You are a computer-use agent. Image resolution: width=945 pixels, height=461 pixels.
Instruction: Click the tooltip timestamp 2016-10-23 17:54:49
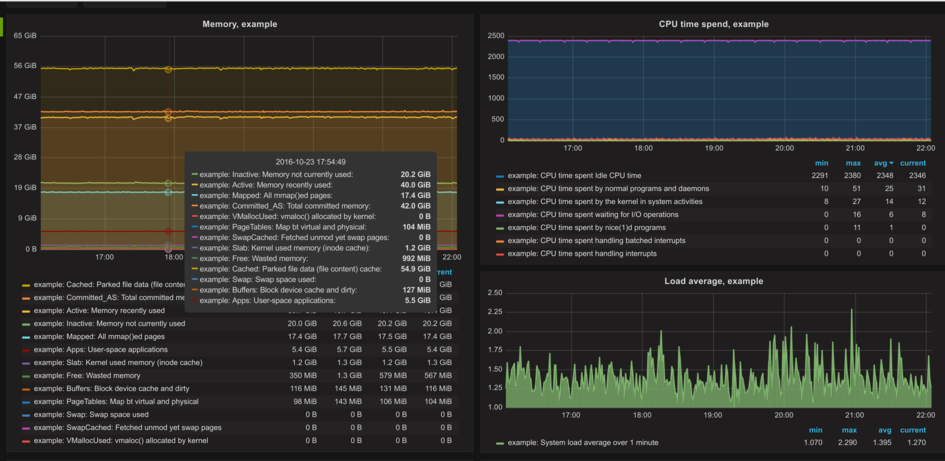310,162
